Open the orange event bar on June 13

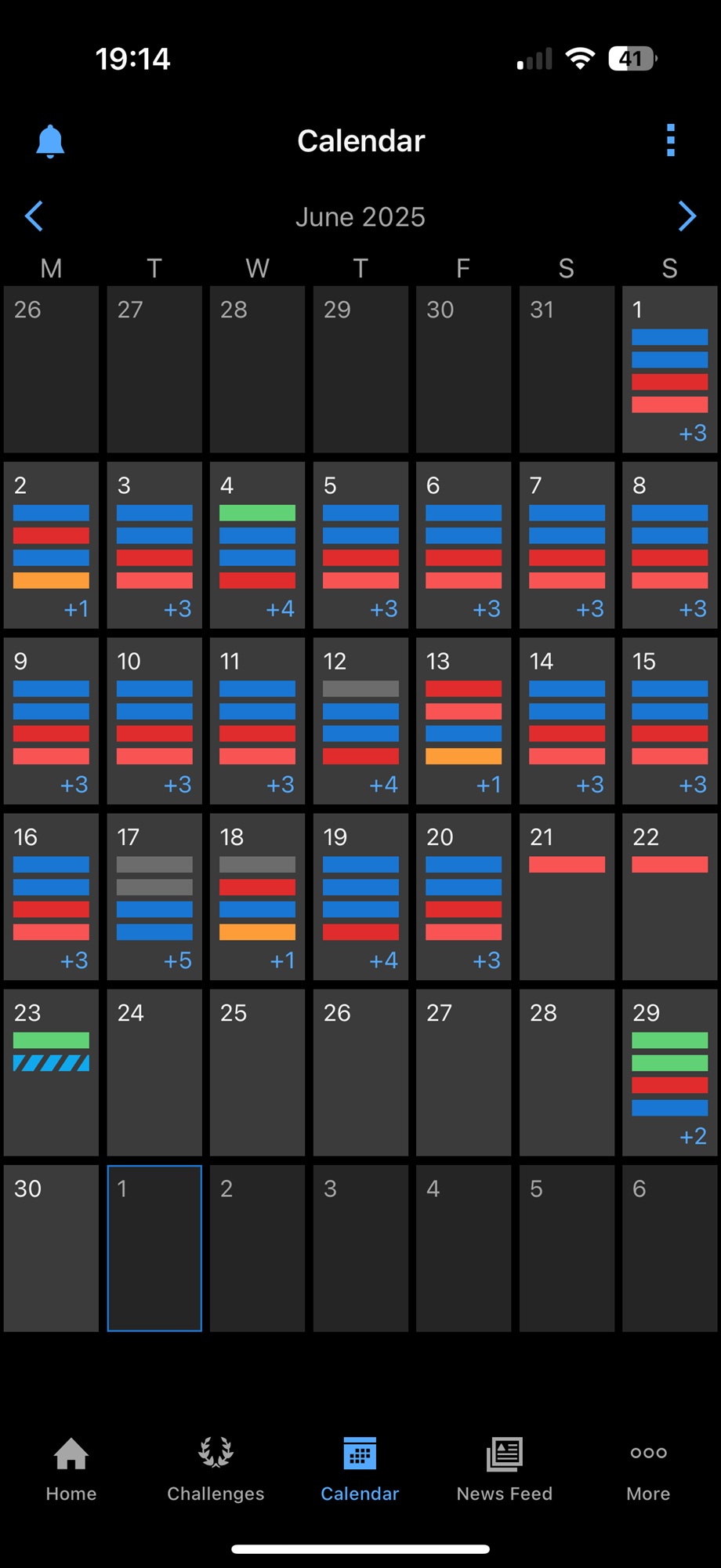point(463,757)
